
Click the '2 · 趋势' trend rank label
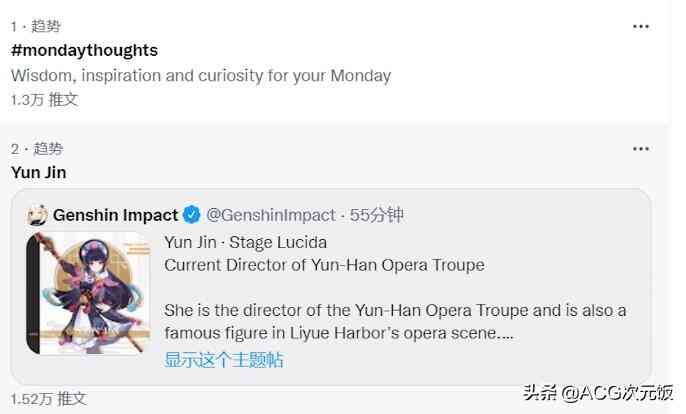click(37, 149)
